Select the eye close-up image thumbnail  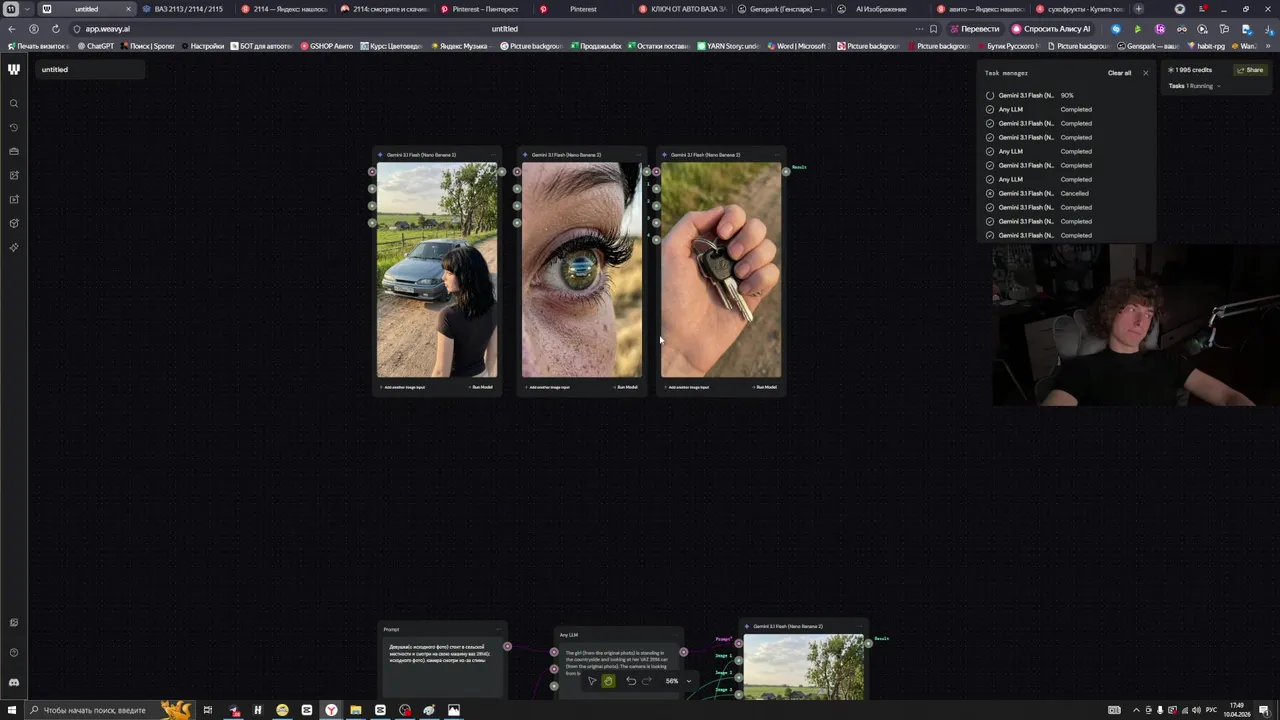click(x=582, y=270)
